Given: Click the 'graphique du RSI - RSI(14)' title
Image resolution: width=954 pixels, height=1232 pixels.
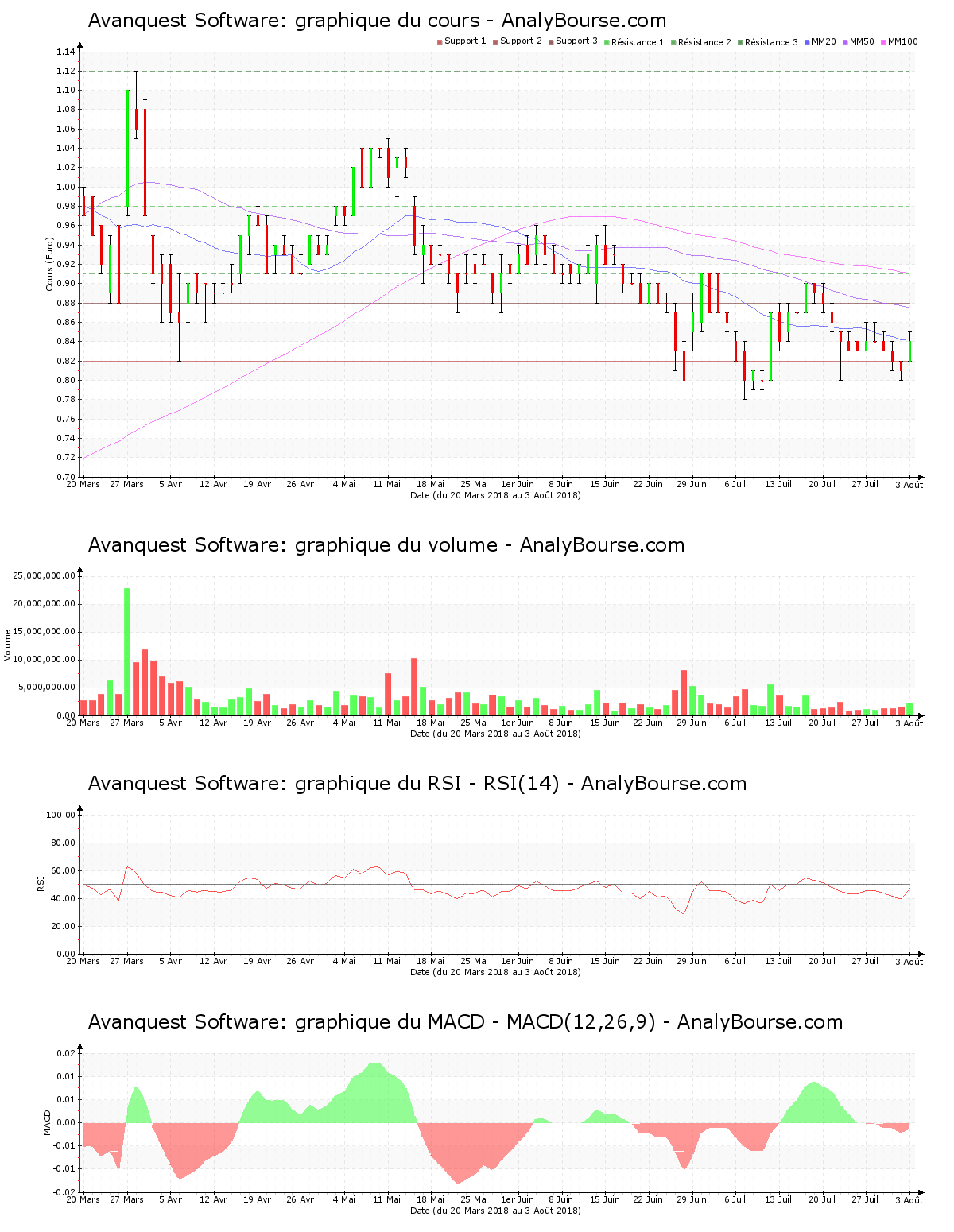Looking at the screenshot, I should [417, 784].
